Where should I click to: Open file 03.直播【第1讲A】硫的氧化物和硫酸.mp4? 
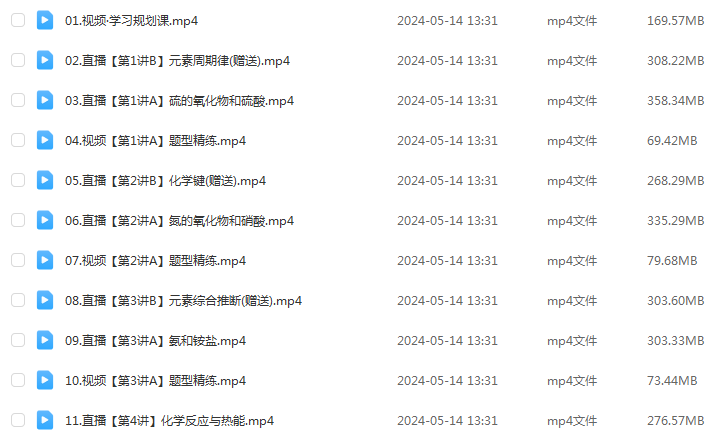click(179, 101)
